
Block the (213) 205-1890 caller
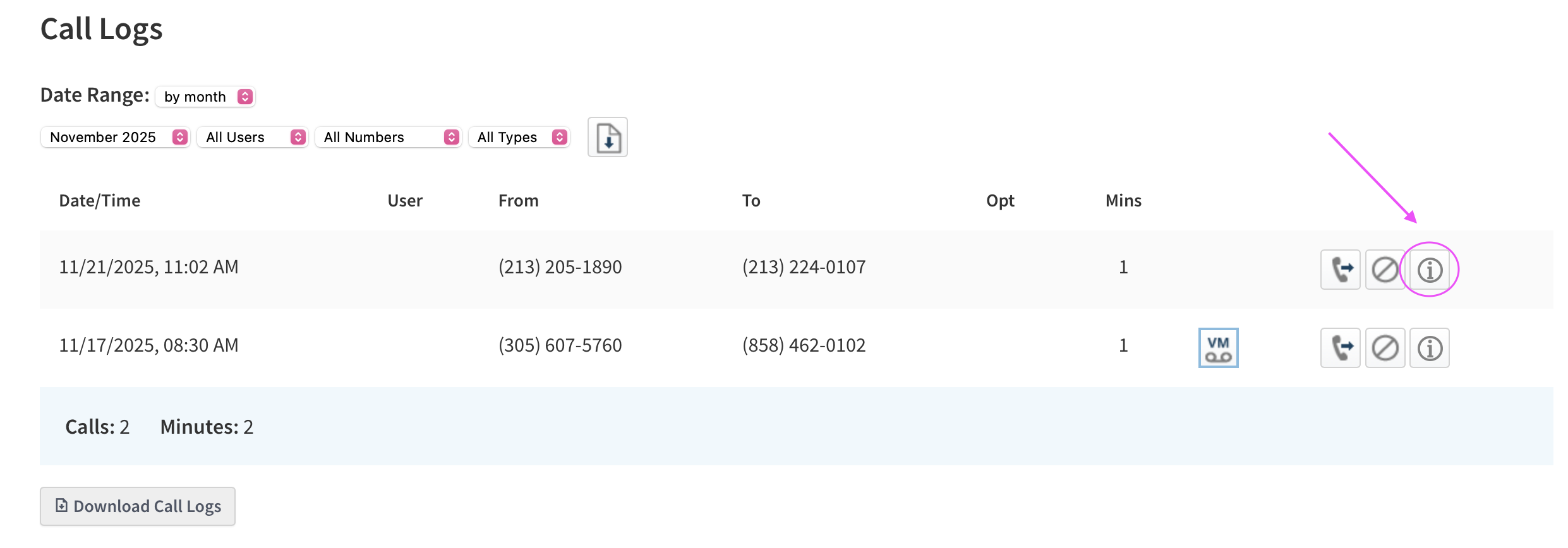(1385, 270)
